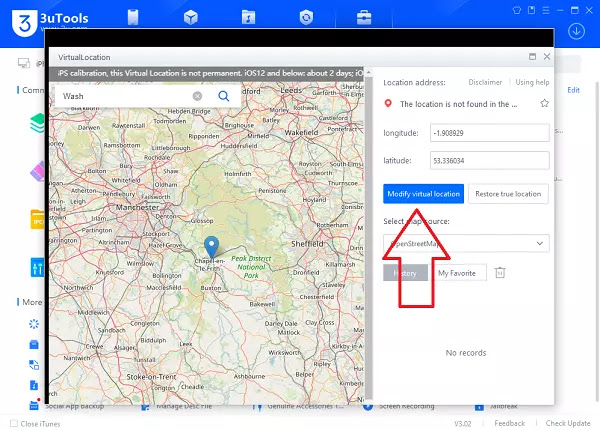The image size is (600, 430).
Task: Open the Toolbox briefcase icon
Action: pyautogui.click(x=364, y=17)
